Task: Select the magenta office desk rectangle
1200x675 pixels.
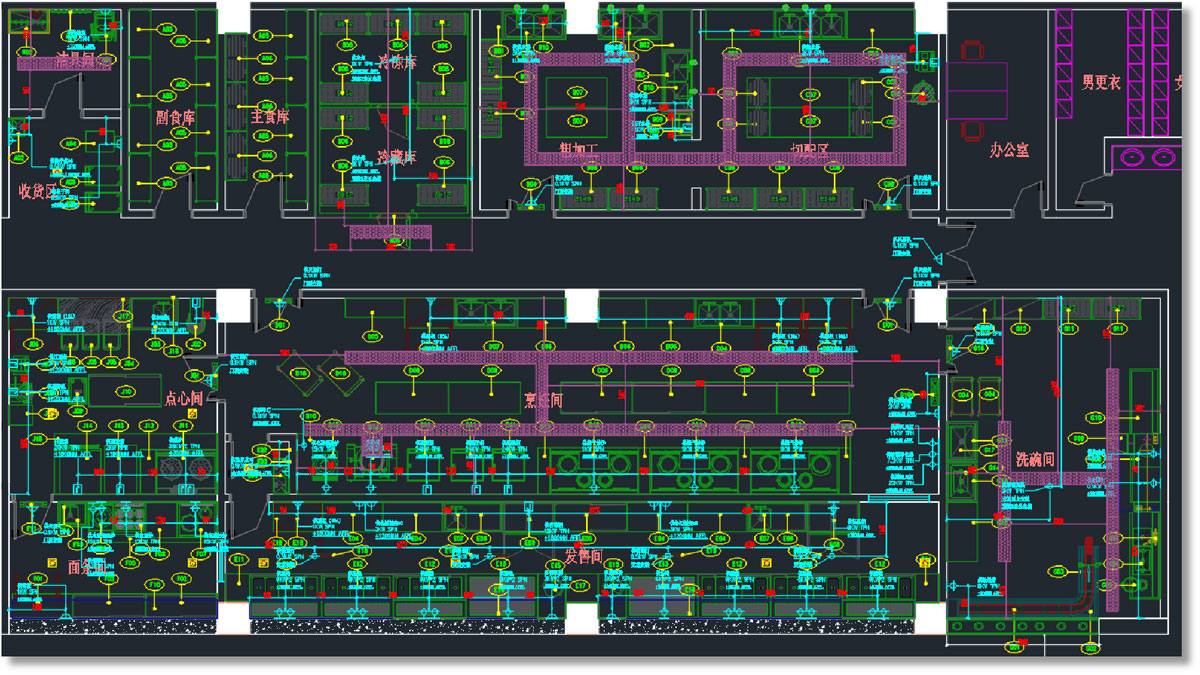Action: (976, 90)
